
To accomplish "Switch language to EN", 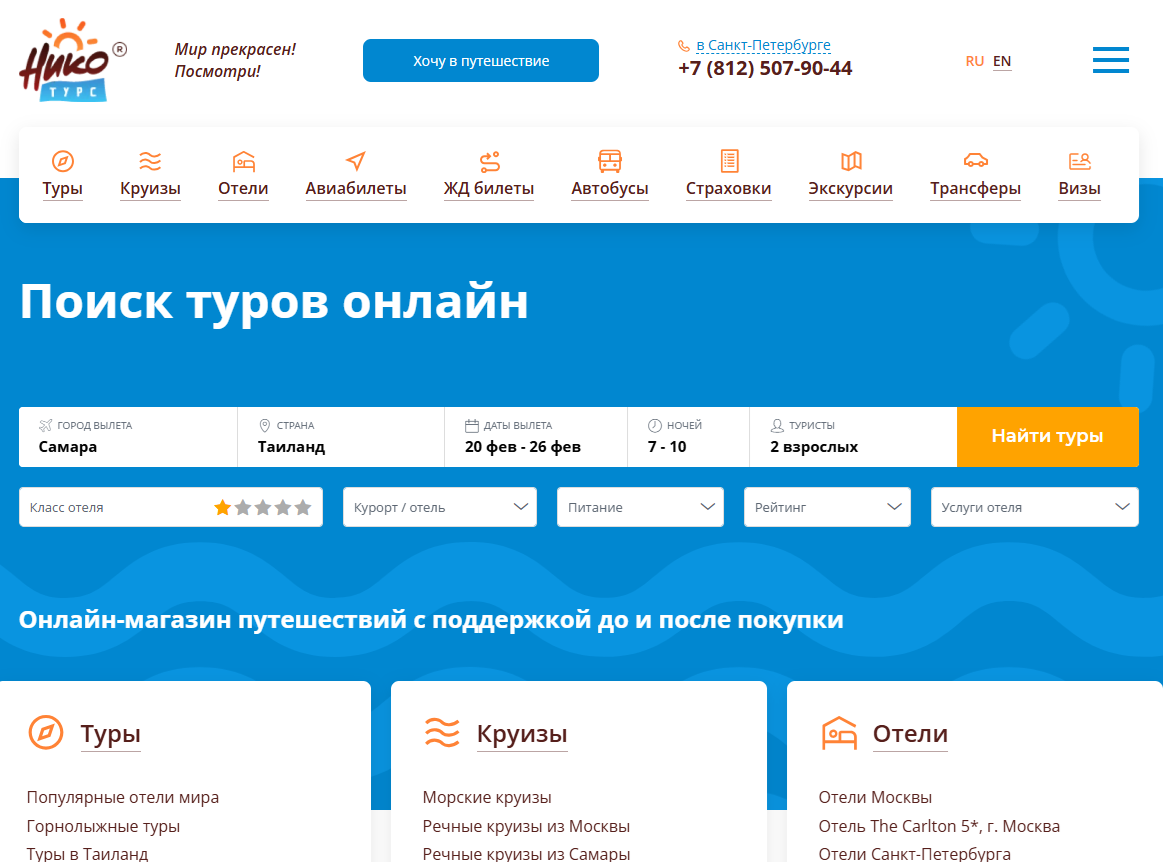I will pyautogui.click(x=1002, y=60).
